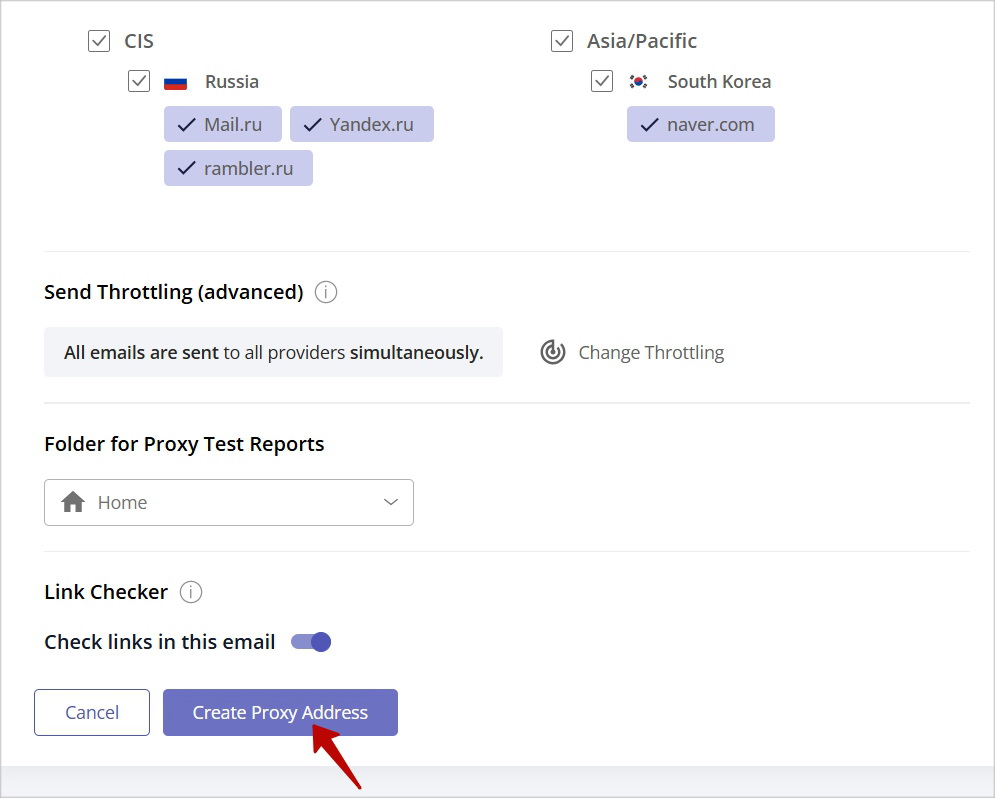The height and width of the screenshot is (798, 995).
Task: Click the Change Throttling gauge icon
Action: point(553,352)
